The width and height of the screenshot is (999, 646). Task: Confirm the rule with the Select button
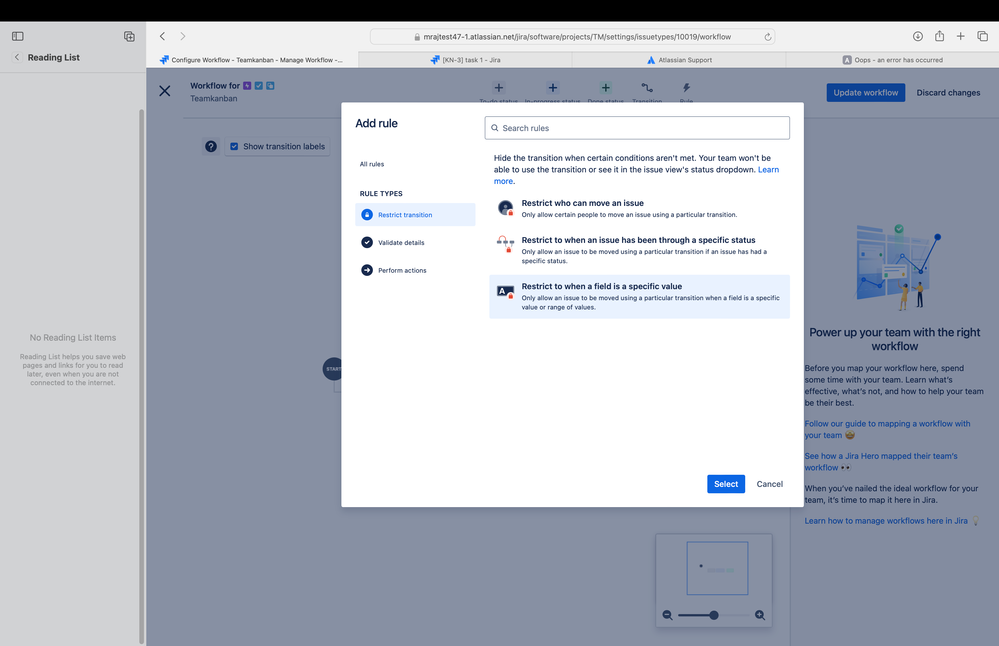point(726,484)
